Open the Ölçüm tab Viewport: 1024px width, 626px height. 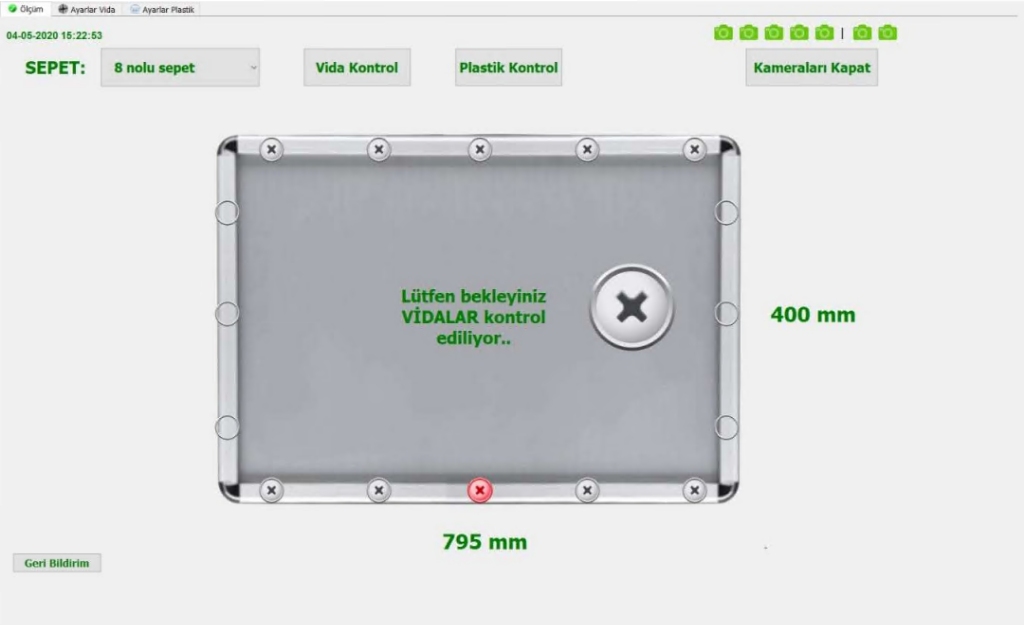point(25,9)
